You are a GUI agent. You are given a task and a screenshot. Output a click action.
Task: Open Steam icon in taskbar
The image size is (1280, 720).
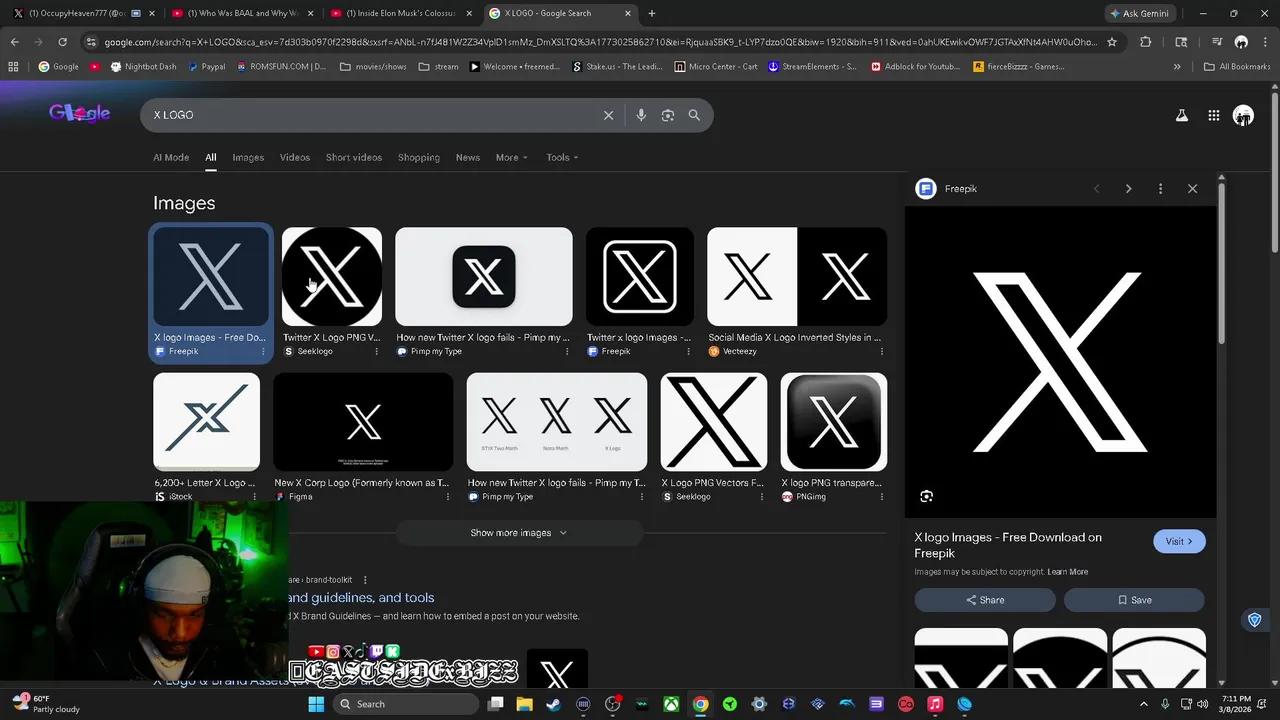click(x=553, y=704)
